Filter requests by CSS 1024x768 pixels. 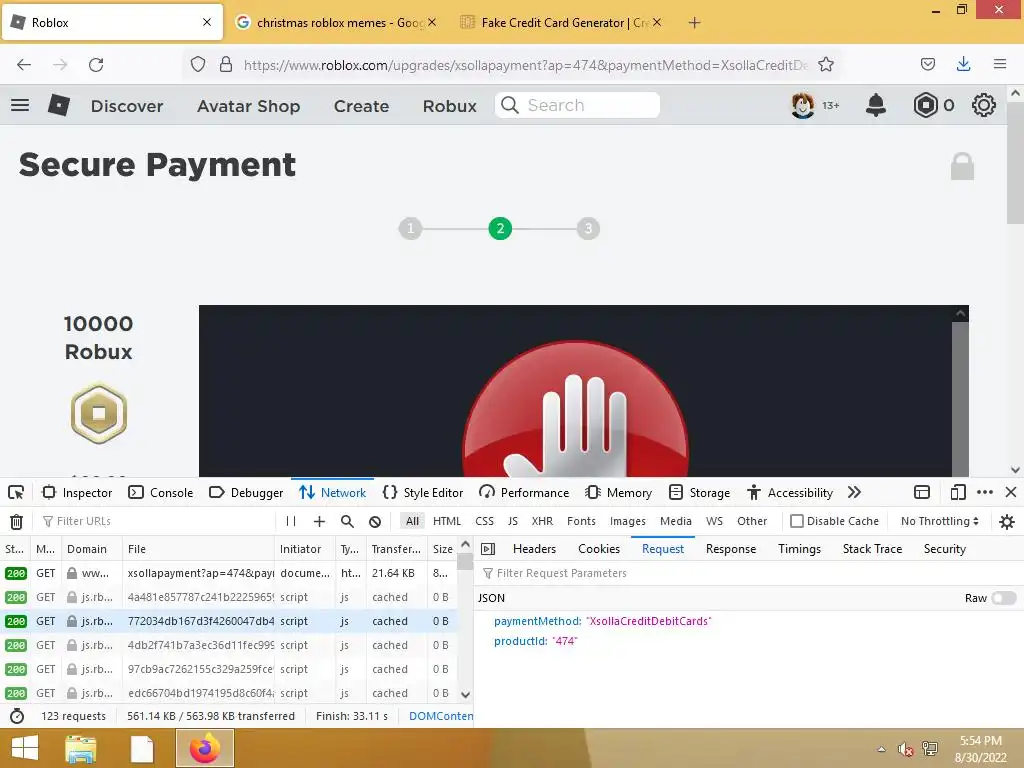(484, 521)
